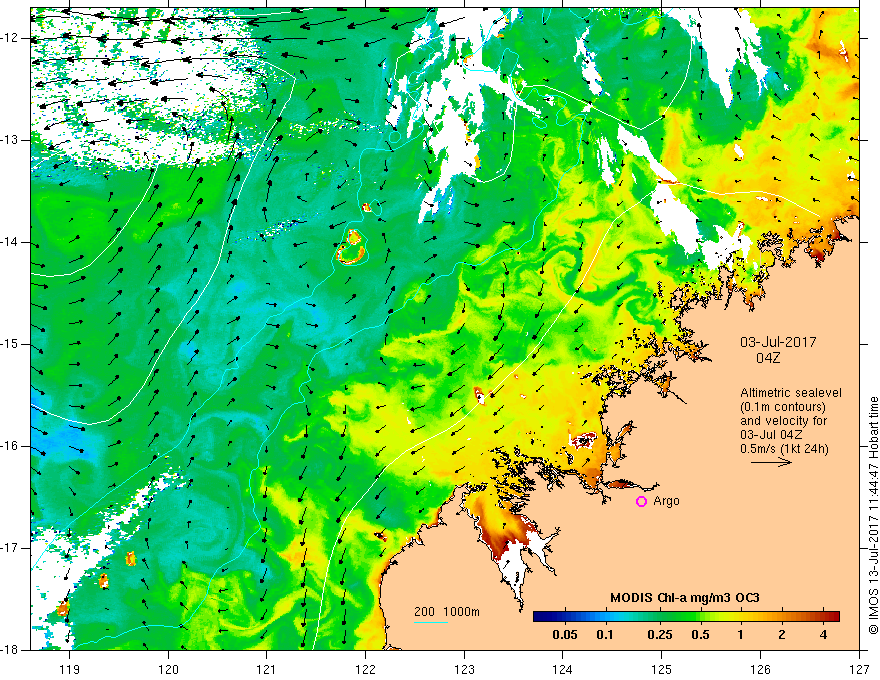Click the '(0.1m contours)' caption line
This screenshot has width=880, height=680.
(783, 407)
